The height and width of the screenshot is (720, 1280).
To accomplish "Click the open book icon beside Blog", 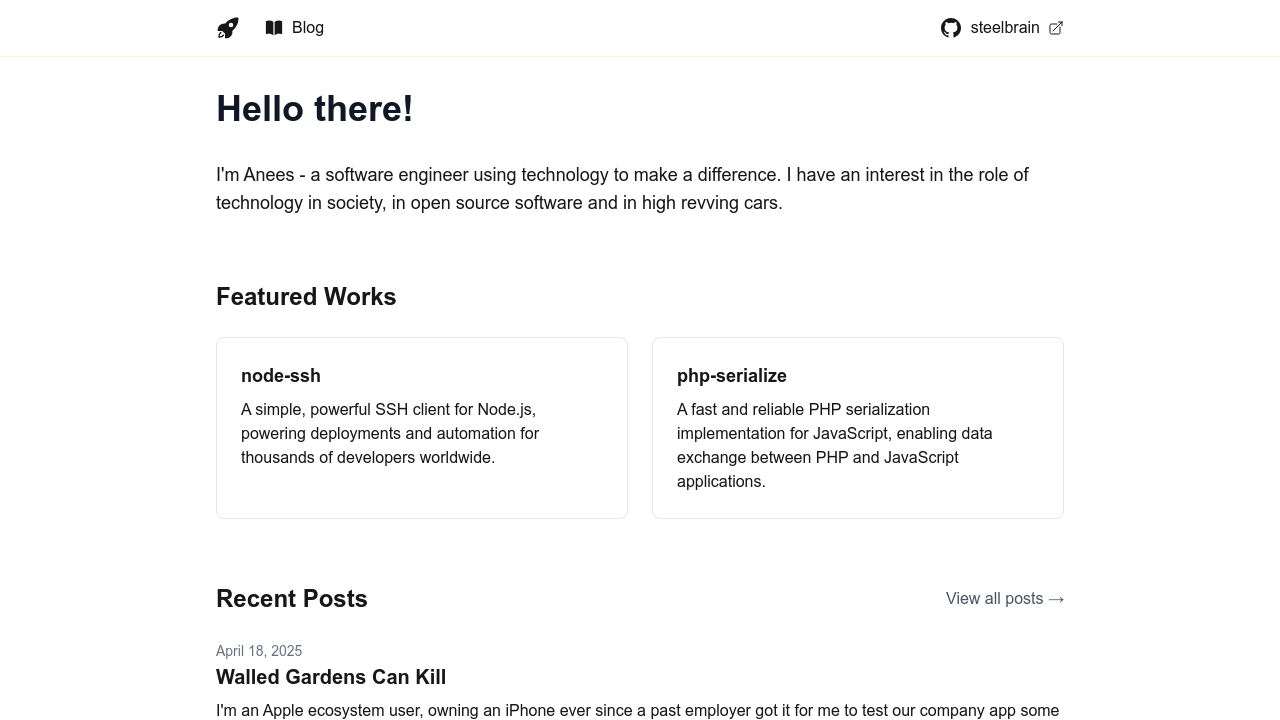I will click(274, 28).
